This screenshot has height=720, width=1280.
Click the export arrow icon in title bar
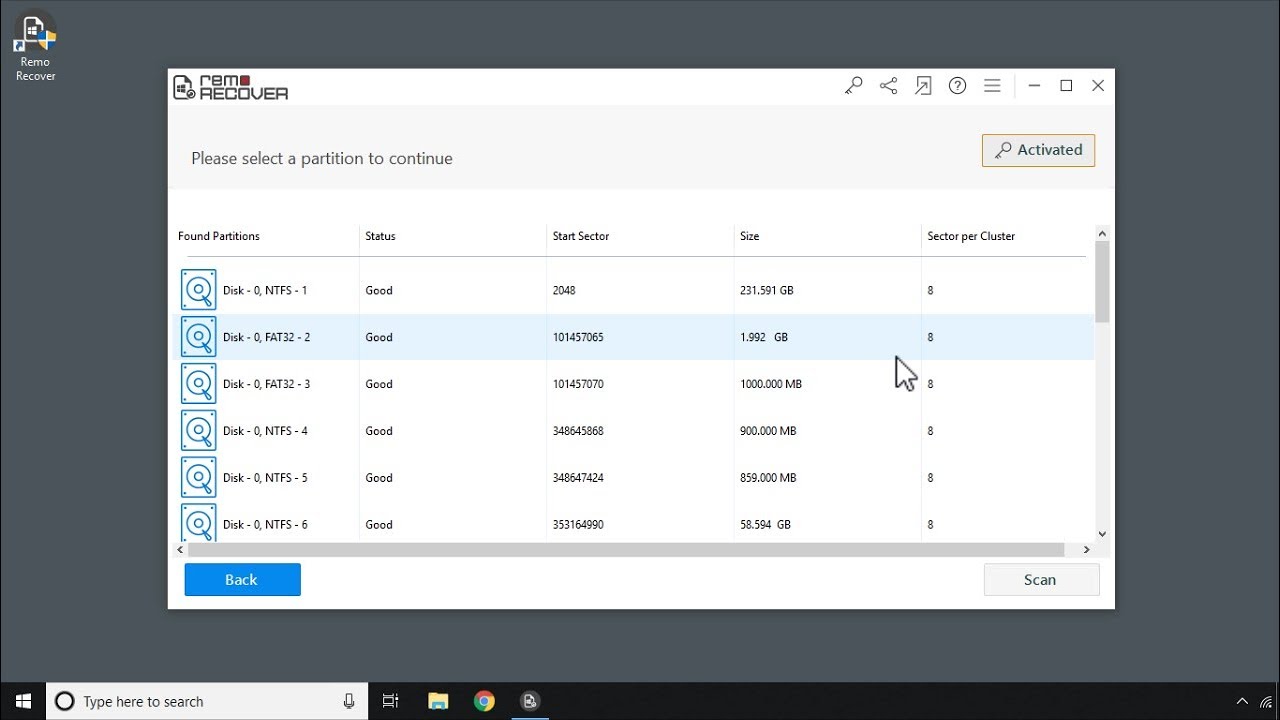click(923, 86)
